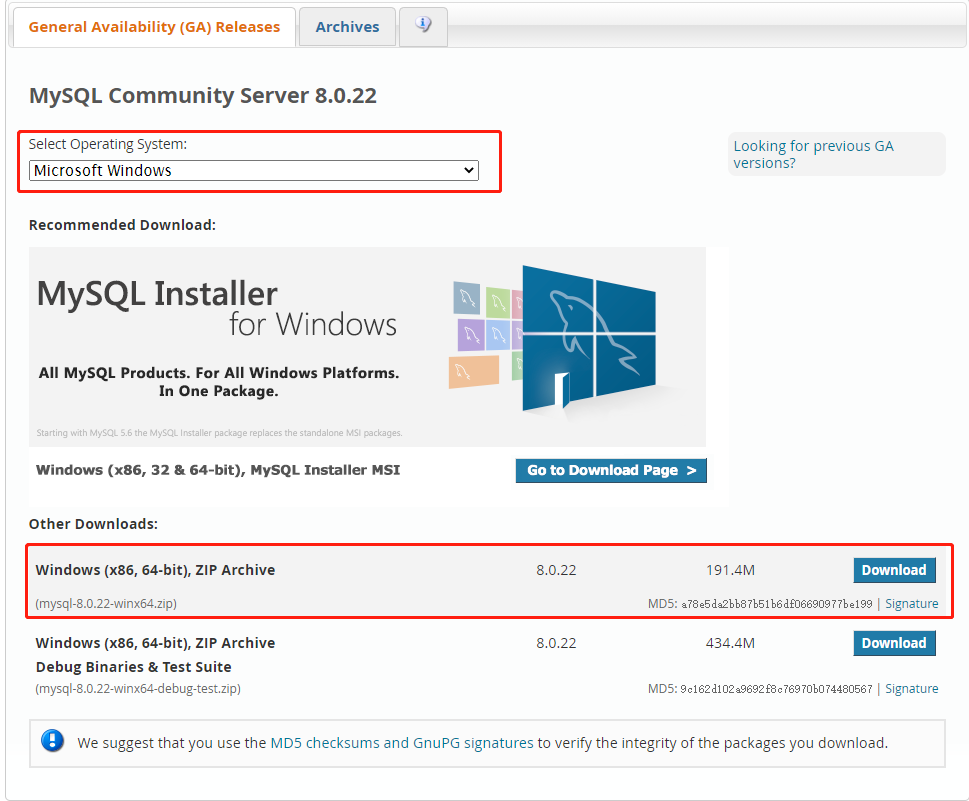
Task: Click the Go to Download Page button
Action: point(611,470)
